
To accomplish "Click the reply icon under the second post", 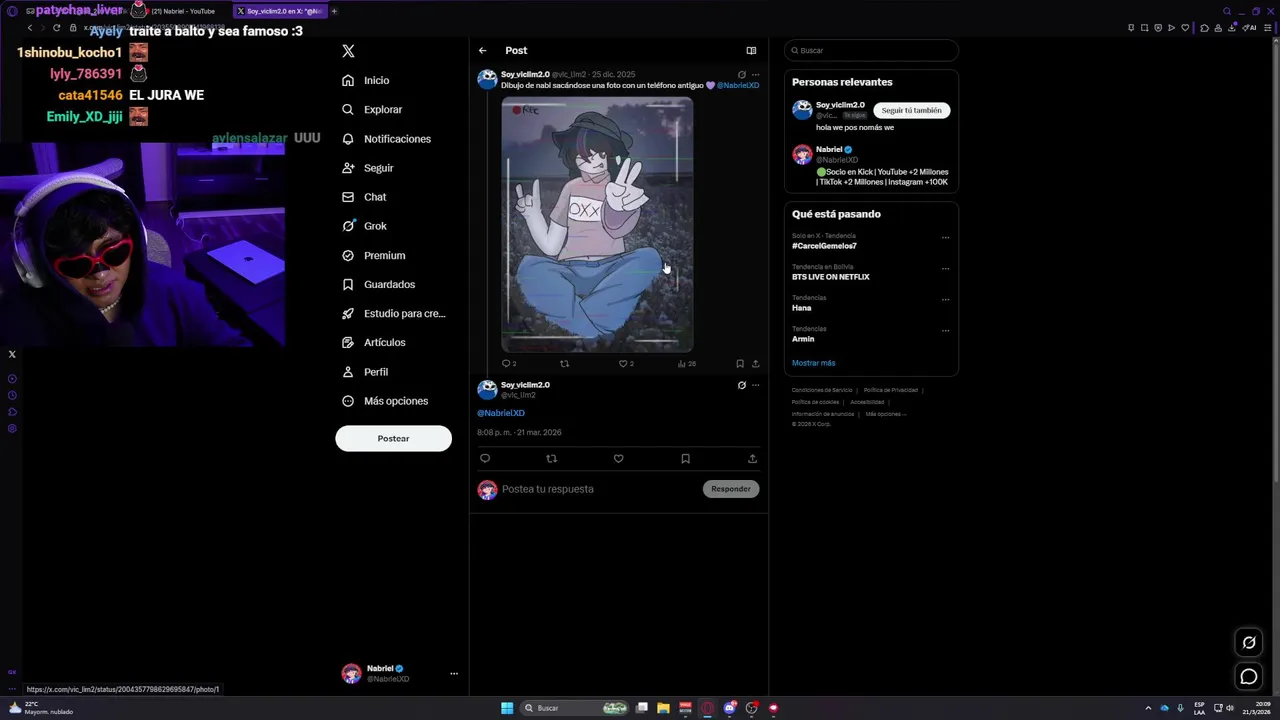I will (485, 458).
